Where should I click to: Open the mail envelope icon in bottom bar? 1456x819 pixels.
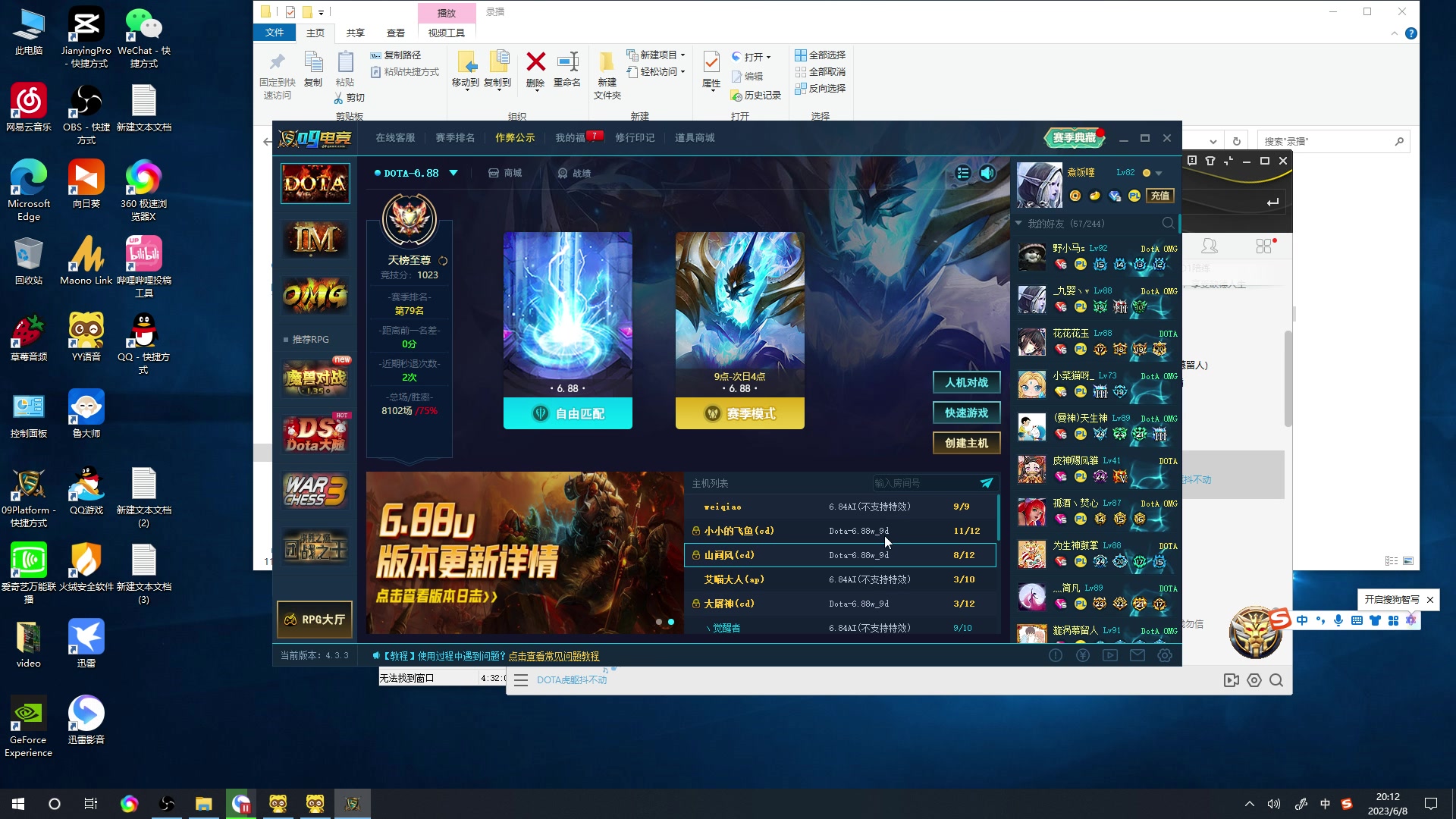(x=1137, y=655)
